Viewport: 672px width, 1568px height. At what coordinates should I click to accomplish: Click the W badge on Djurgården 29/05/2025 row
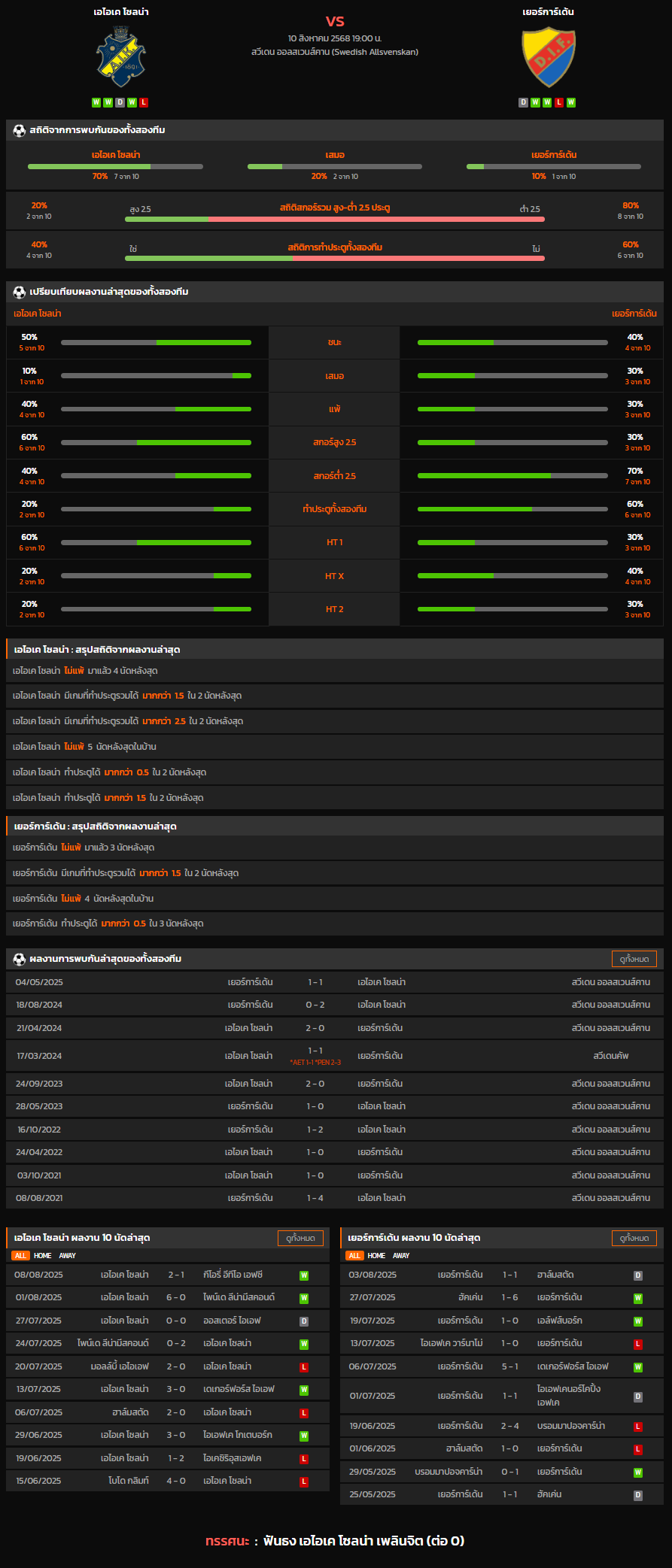(x=638, y=1472)
